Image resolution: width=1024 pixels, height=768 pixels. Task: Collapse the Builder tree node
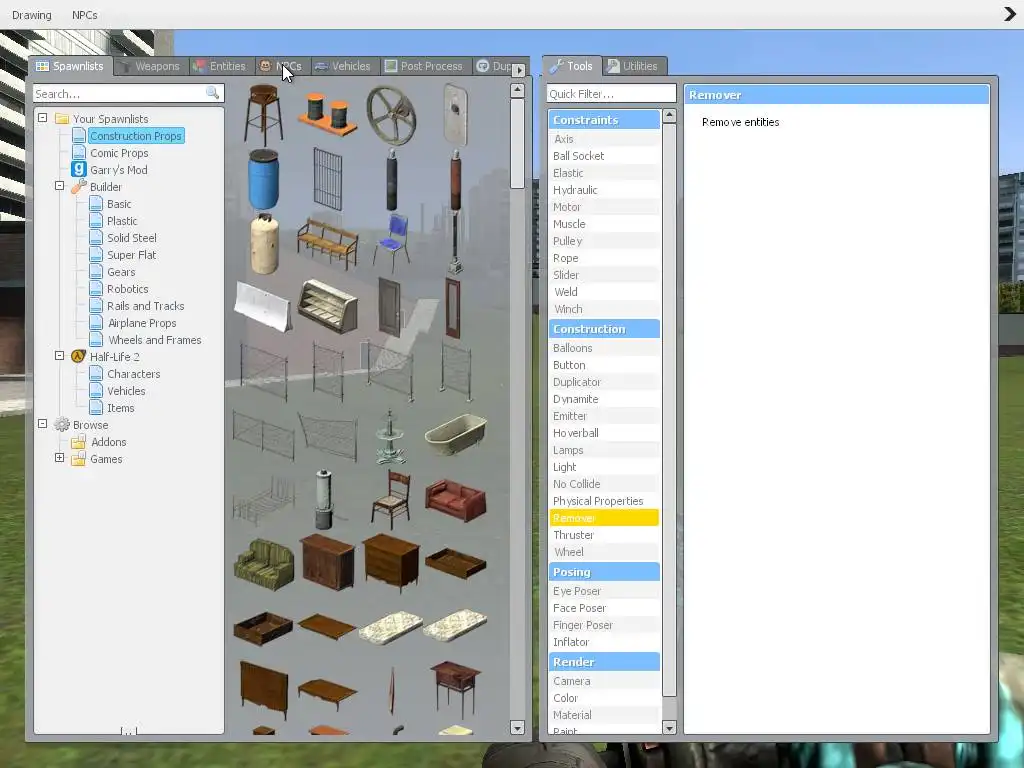click(x=59, y=185)
